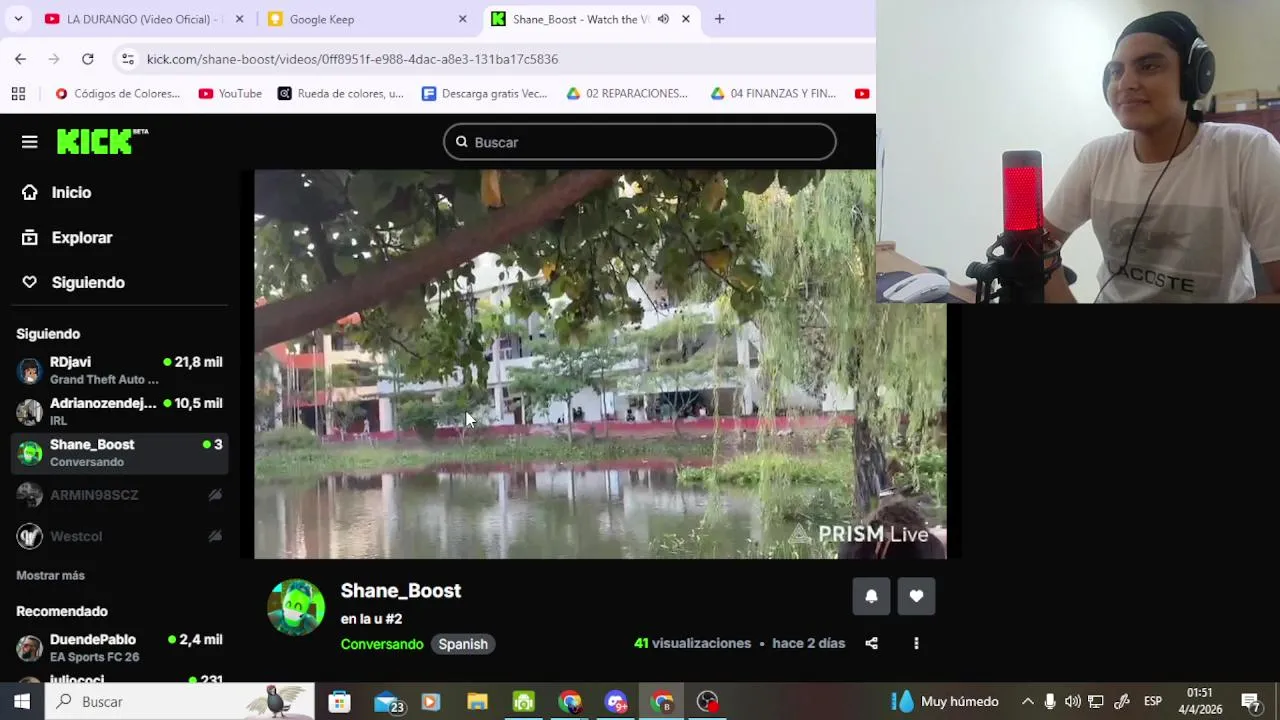Image resolution: width=1280 pixels, height=720 pixels.
Task: Click the Spanish language tag
Action: click(463, 644)
